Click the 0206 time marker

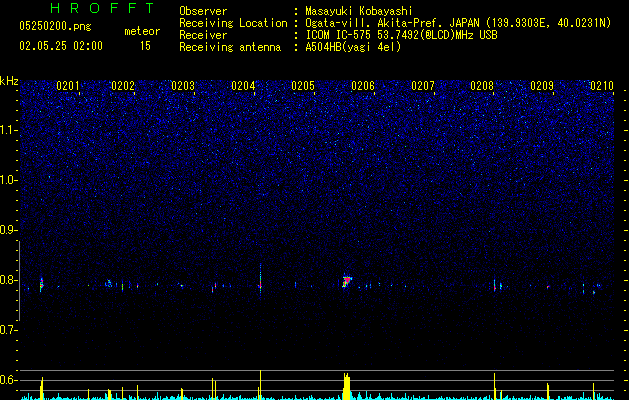click(x=363, y=86)
